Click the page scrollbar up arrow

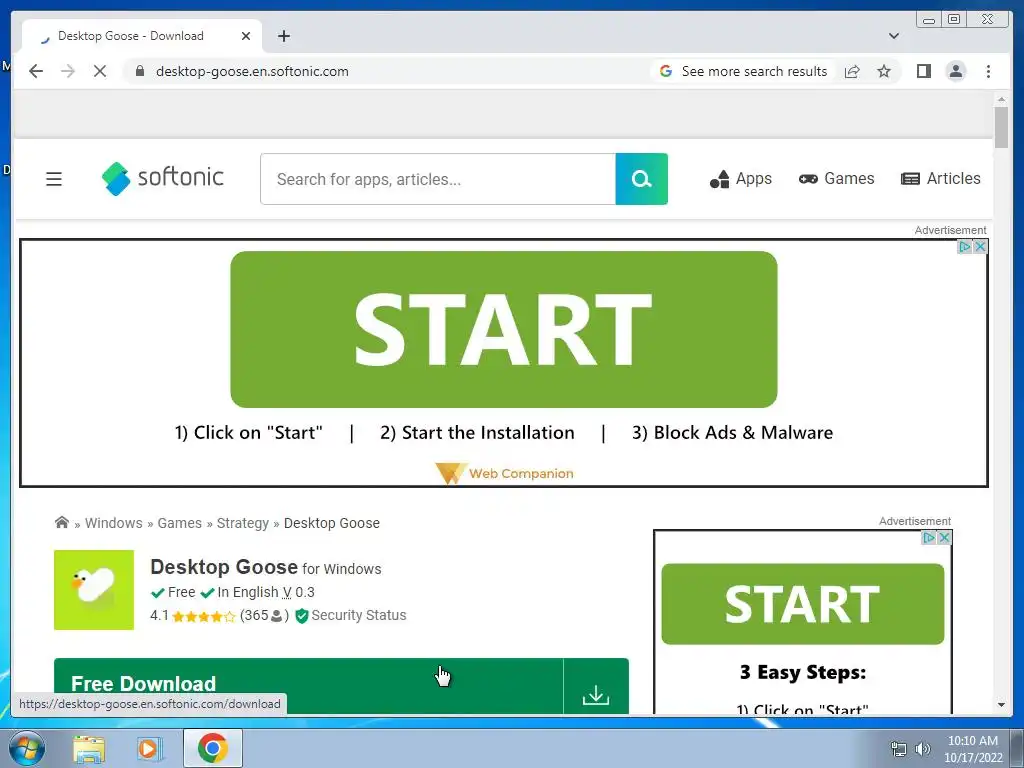pyautogui.click(x=1002, y=99)
